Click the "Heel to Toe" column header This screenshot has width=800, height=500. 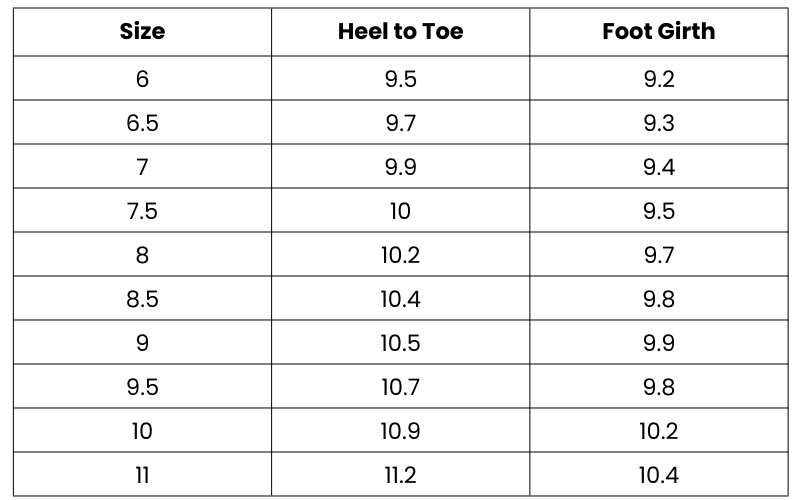click(400, 32)
